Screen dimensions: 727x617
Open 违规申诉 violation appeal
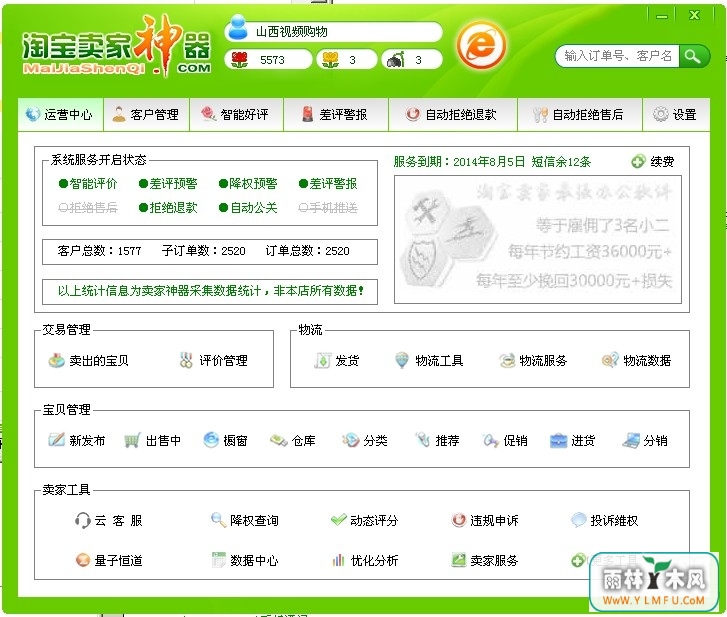pos(485,520)
